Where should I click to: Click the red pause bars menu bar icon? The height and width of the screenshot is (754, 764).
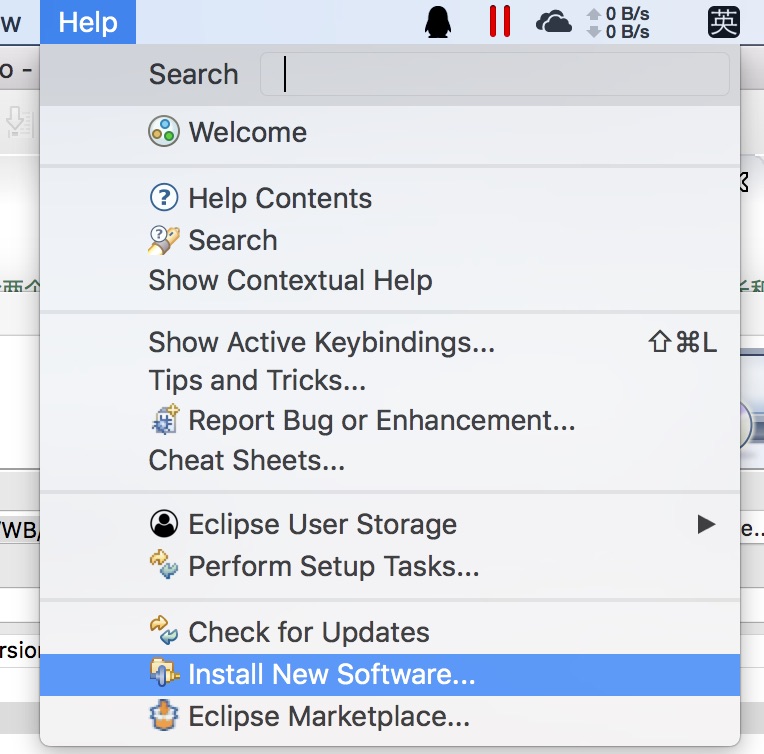click(500, 21)
